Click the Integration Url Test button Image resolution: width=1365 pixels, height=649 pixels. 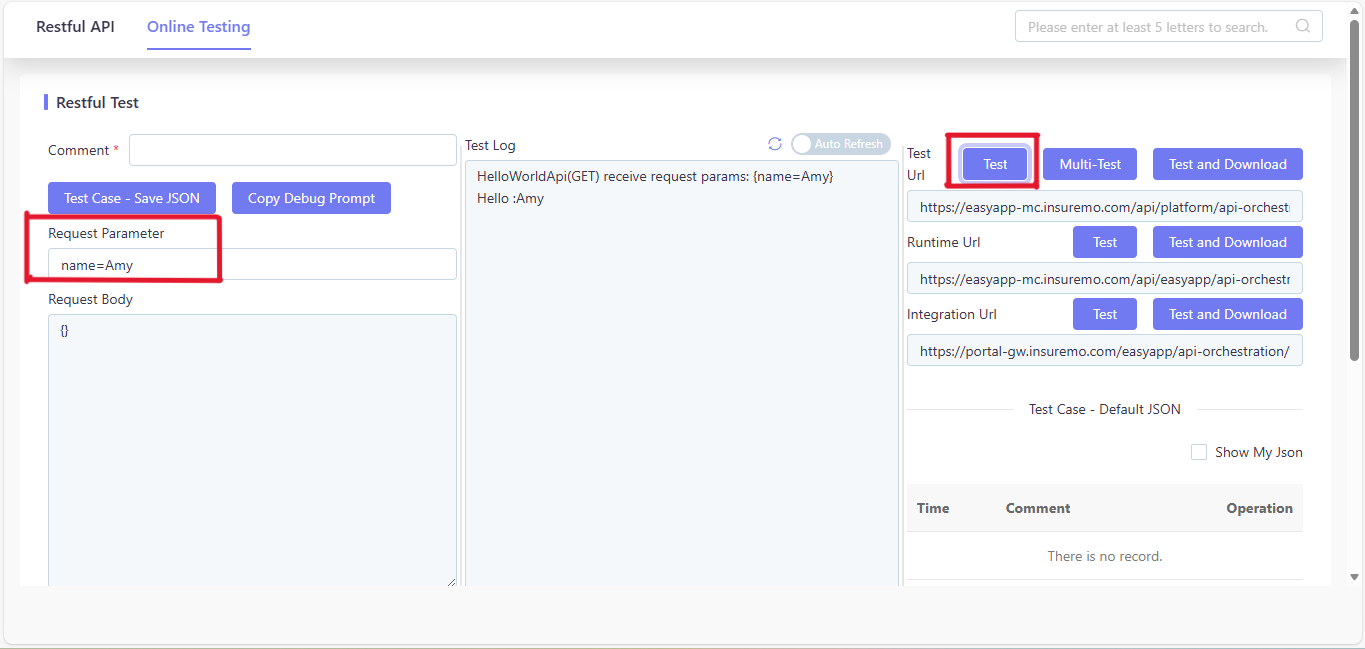pos(1105,314)
